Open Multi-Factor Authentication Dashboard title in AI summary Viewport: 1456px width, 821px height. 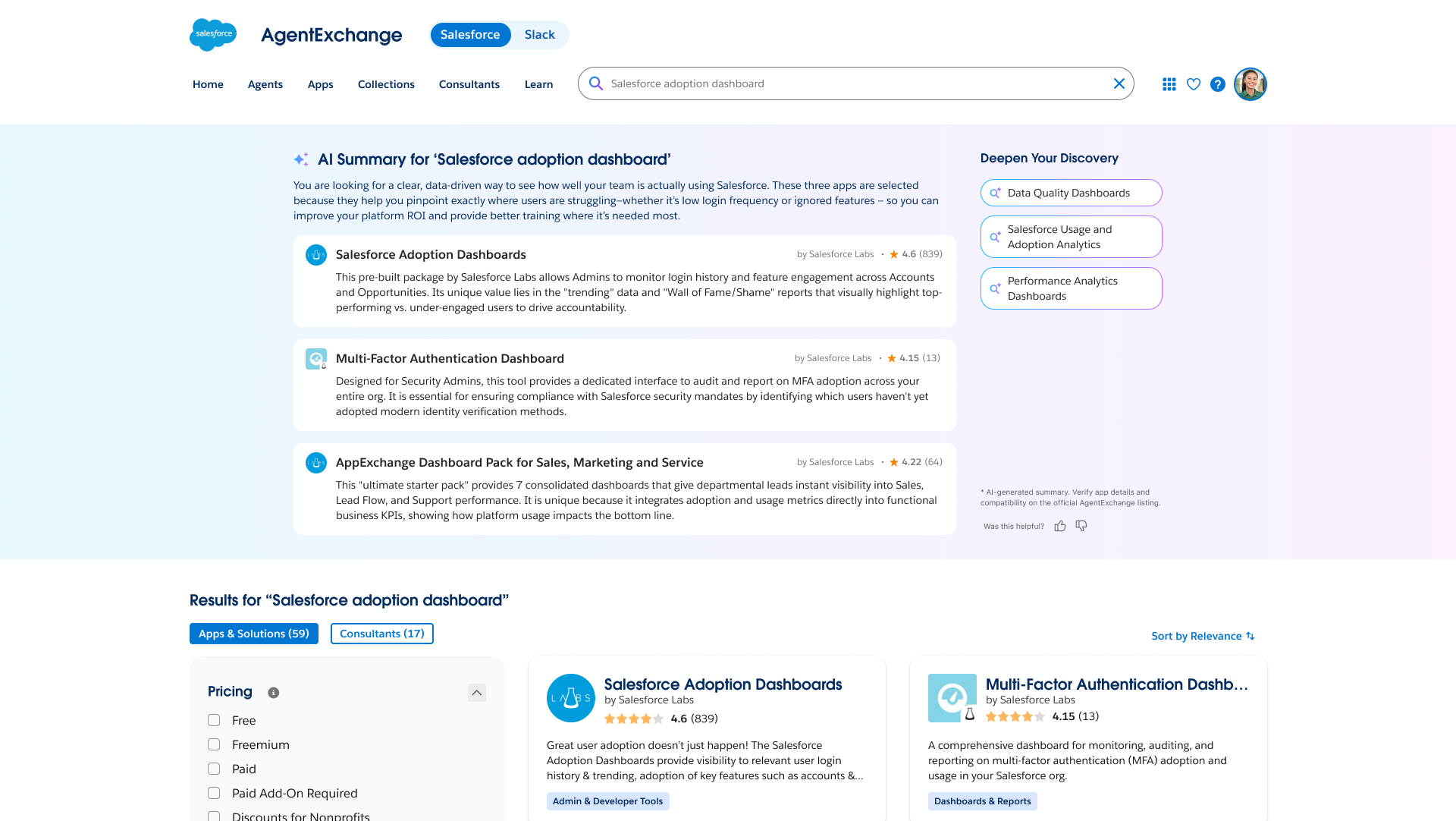tap(450, 359)
